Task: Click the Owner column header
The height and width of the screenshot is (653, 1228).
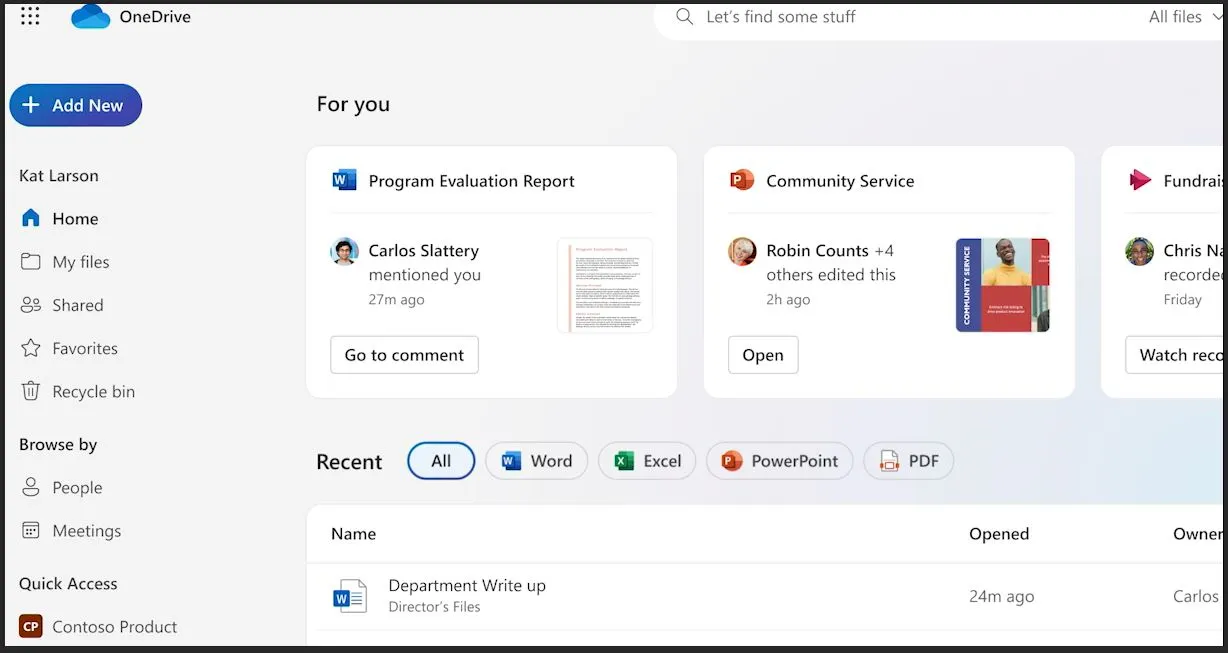Action: coord(1198,534)
